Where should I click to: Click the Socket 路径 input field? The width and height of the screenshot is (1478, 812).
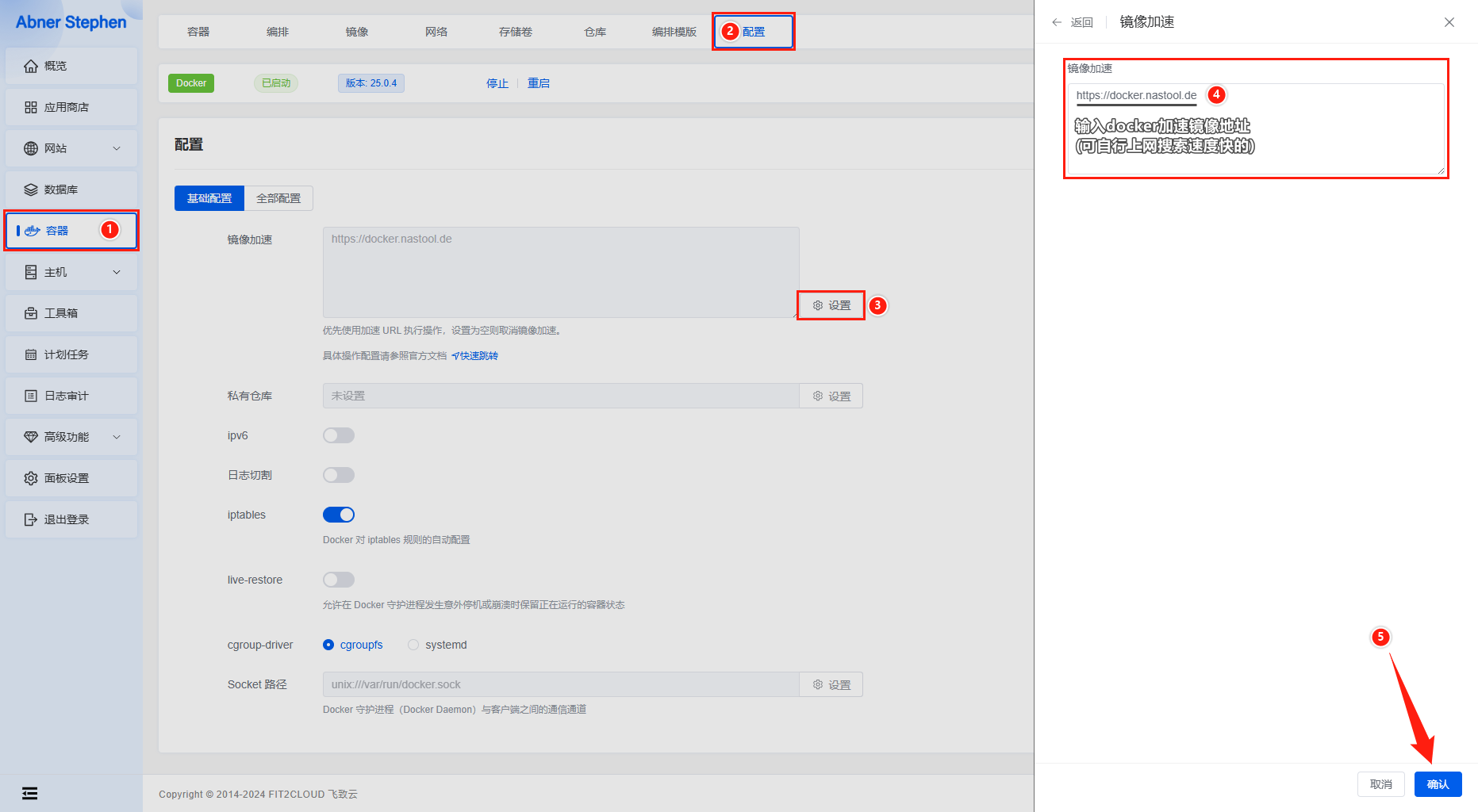561,684
